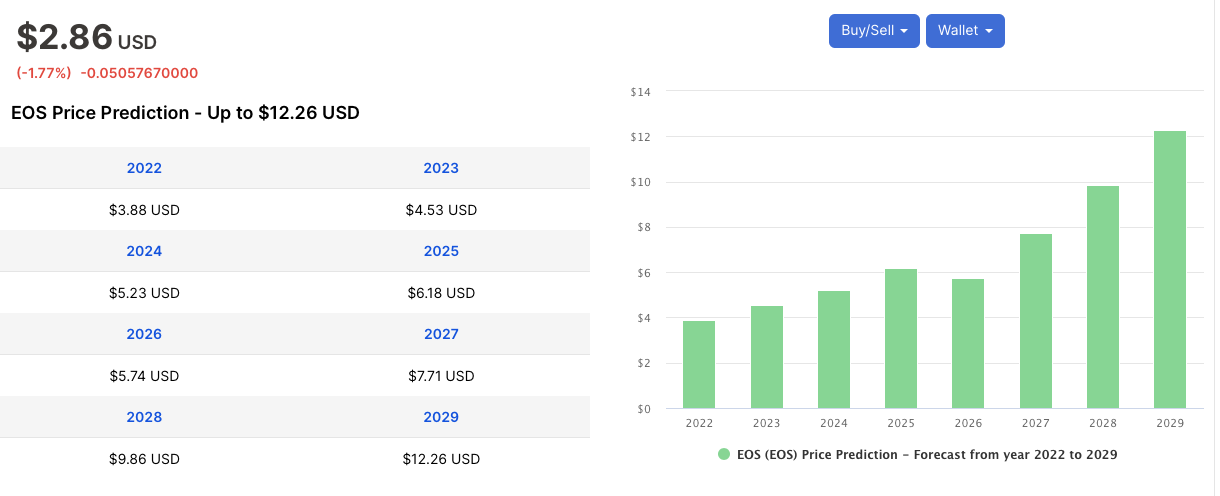This screenshot has height=496, width=1220.
Task: Click the EOS Price Prediction legend label
Action: click(926, 454)
